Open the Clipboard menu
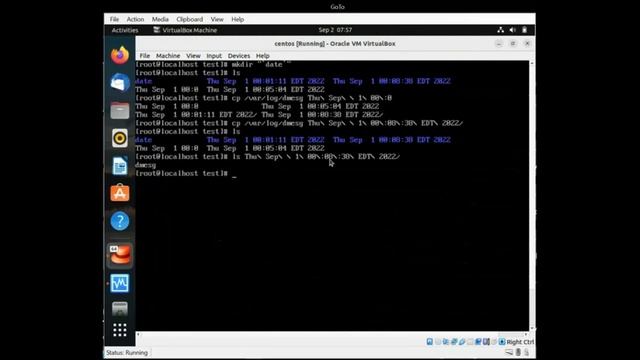Image resolution: width=640 pixels, height=360 pixels. tap(189, 19)
